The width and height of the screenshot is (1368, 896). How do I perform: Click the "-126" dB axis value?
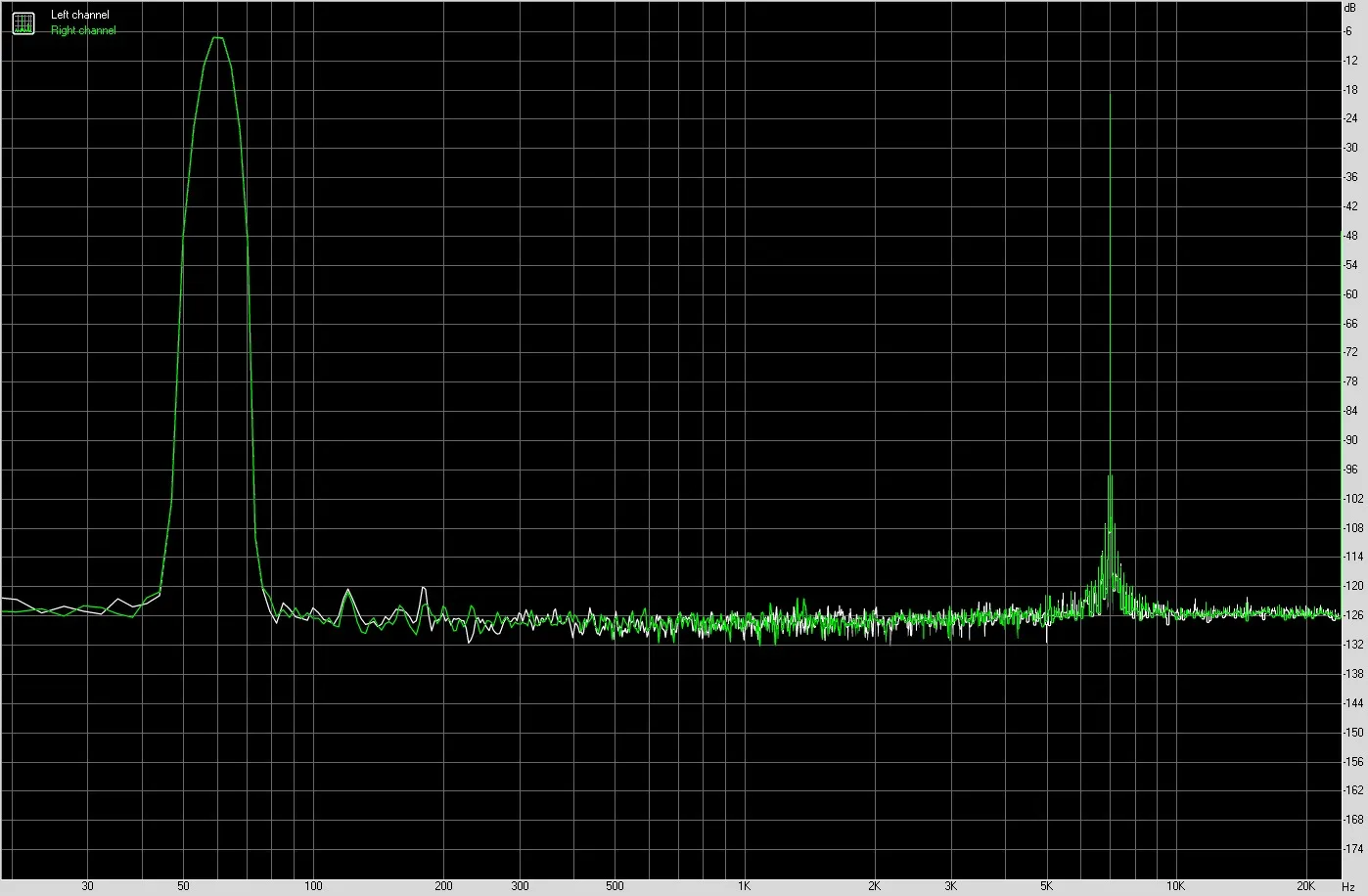[x=1353, y=615]
